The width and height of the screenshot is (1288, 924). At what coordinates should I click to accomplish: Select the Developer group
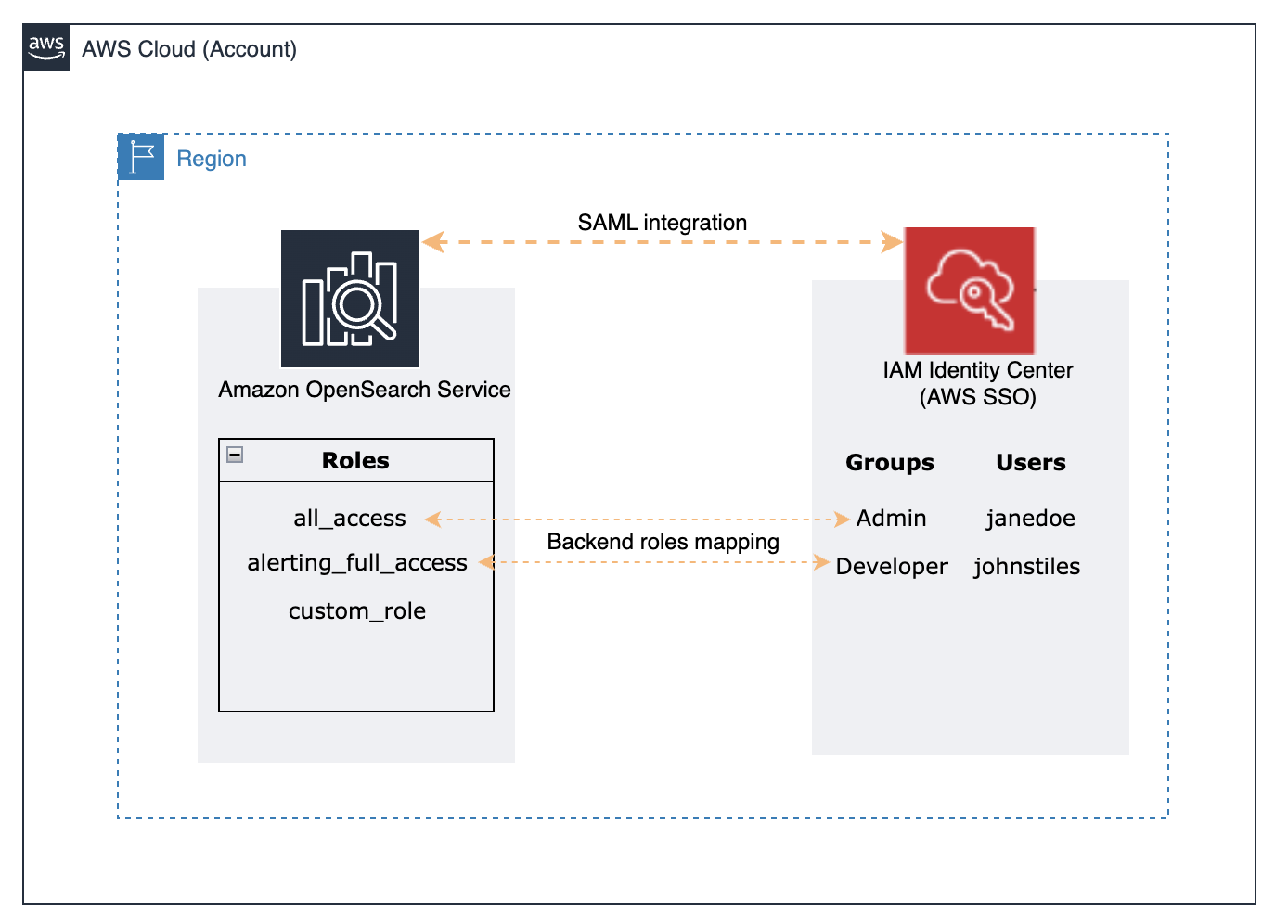click(x=892, y=567)
